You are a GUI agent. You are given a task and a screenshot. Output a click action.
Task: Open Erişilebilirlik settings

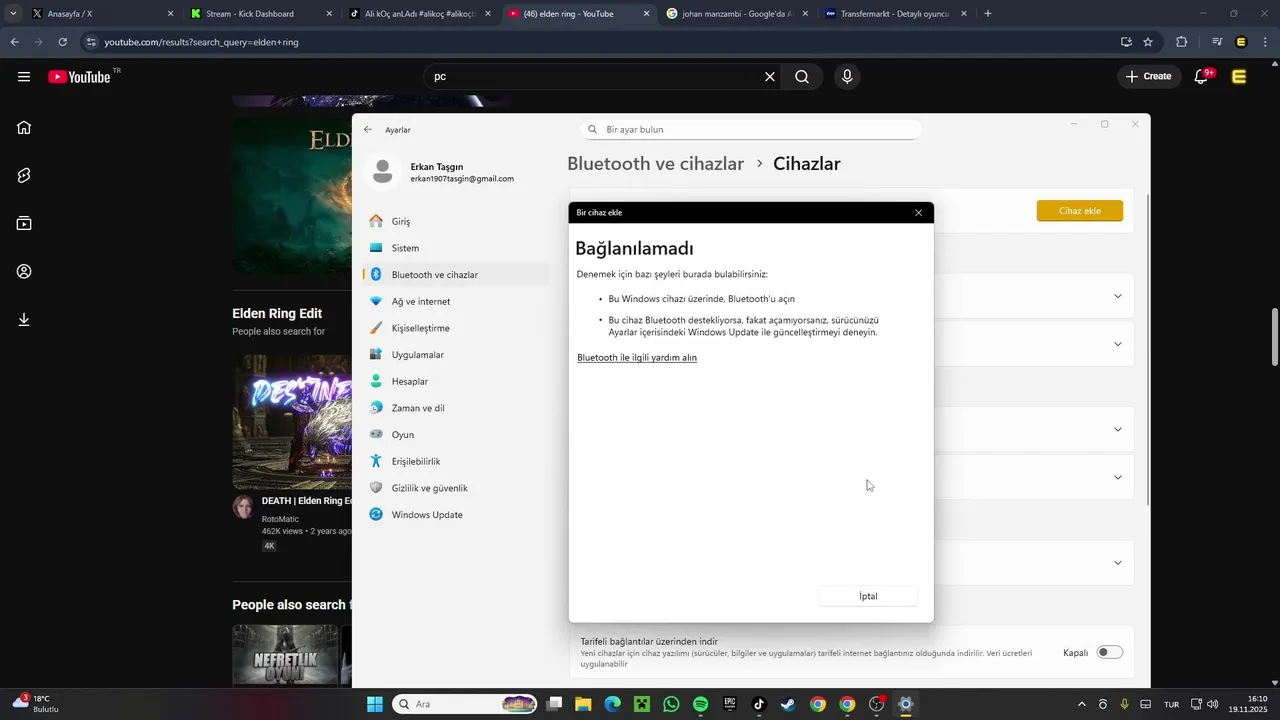tap(456, 461)
